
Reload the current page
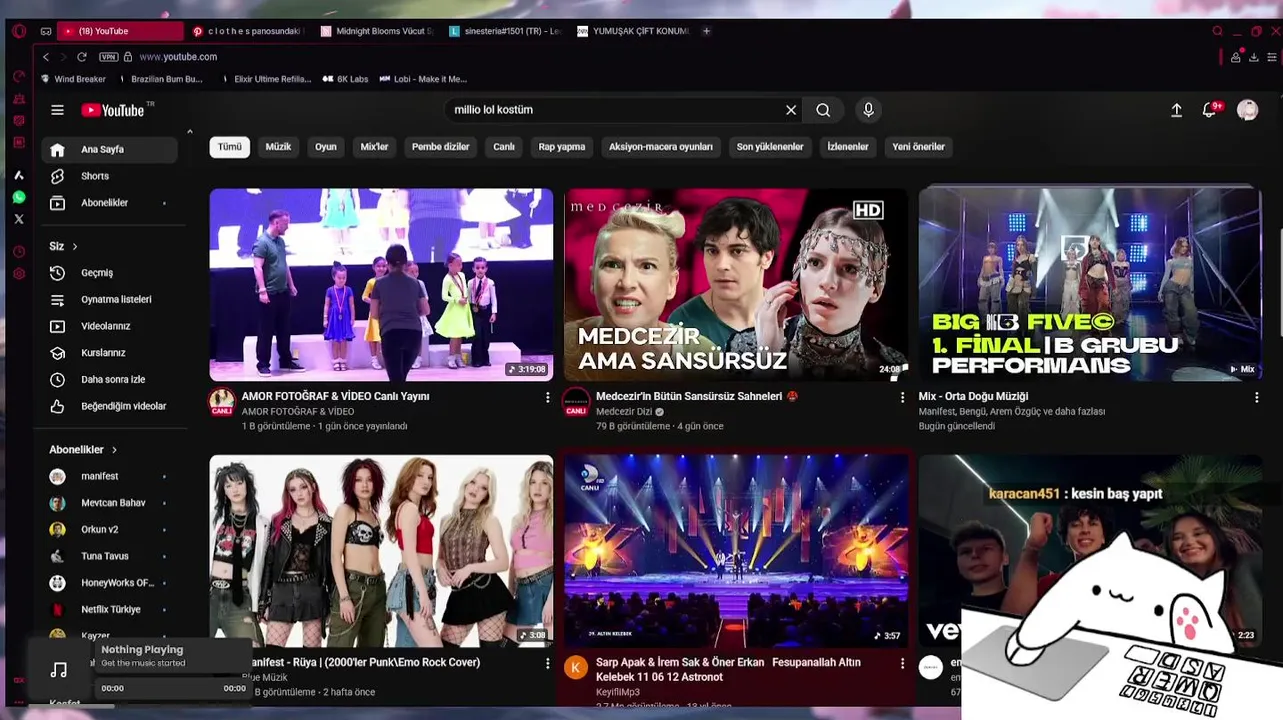82,57
